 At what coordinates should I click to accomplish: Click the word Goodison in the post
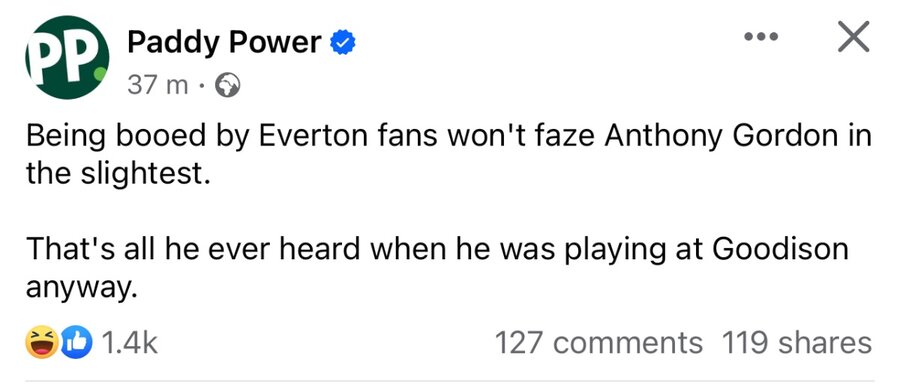pos(780,248)
